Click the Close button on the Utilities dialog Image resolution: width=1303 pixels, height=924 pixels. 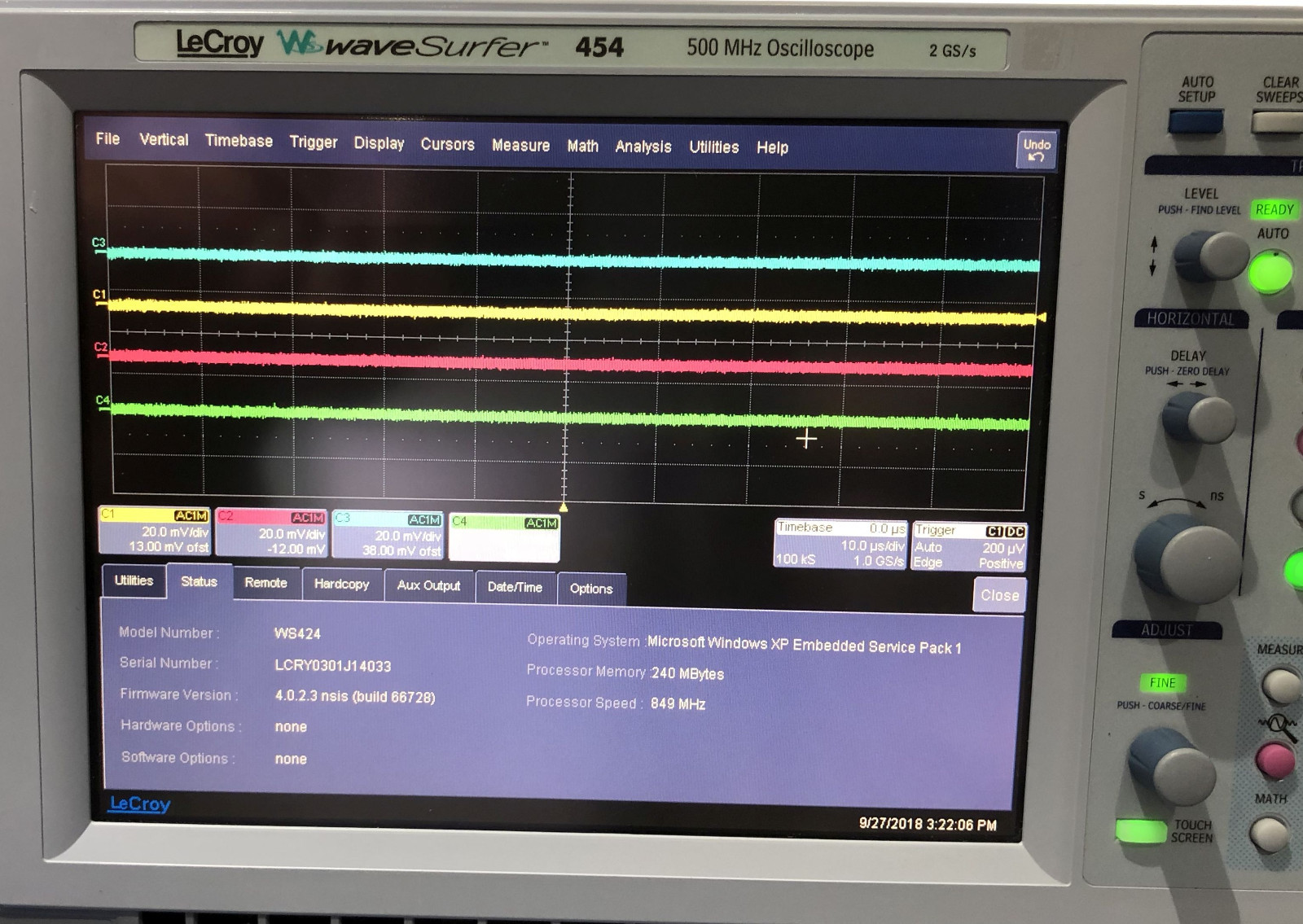(998, 595)
